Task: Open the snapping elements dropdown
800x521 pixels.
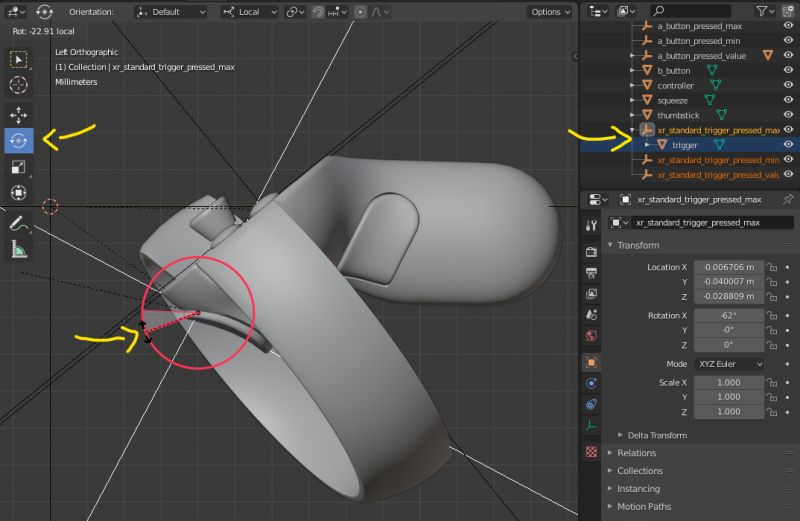Action: (x=338, y=12)
